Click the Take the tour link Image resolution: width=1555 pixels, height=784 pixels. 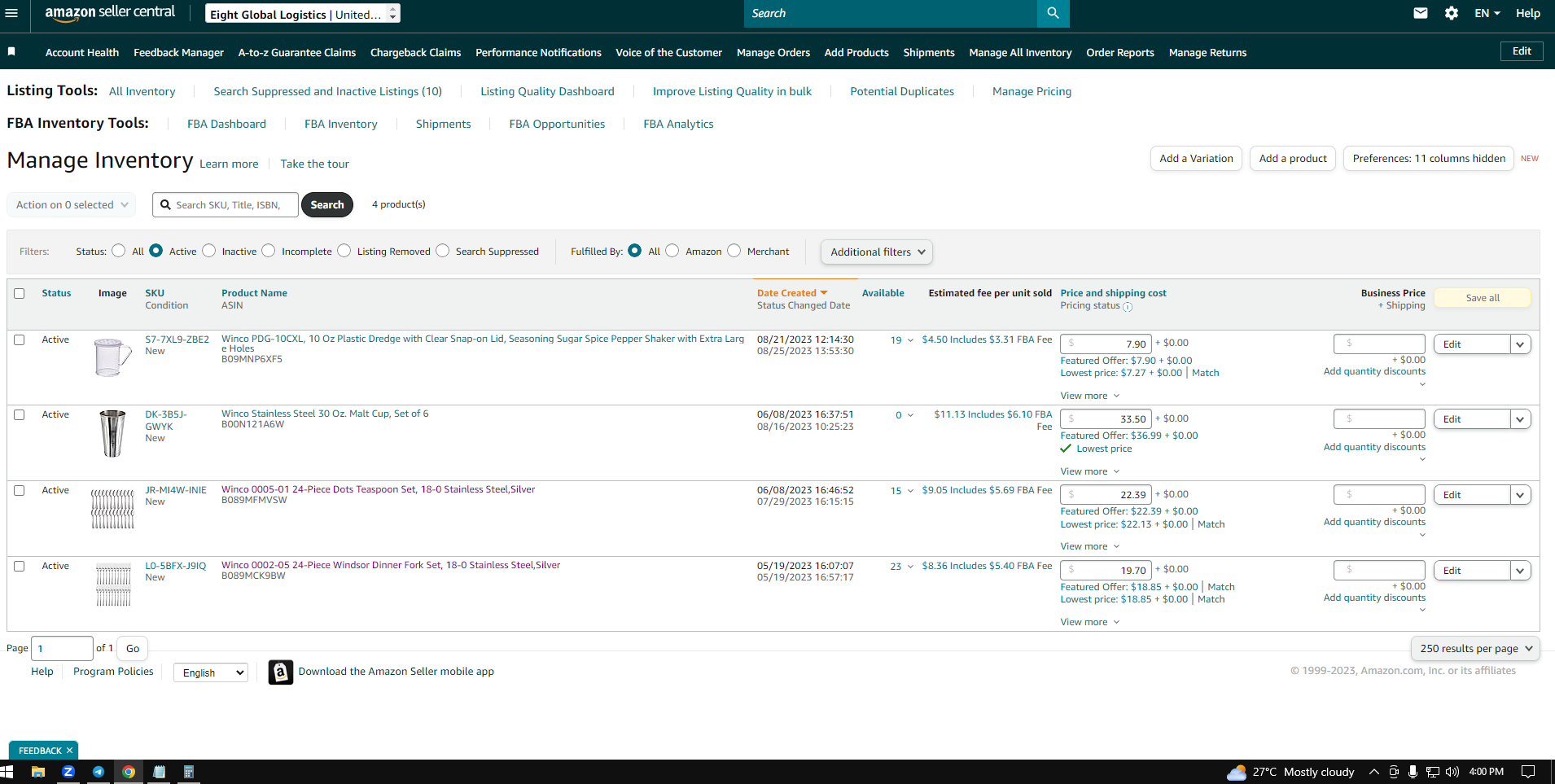point(314,164)
